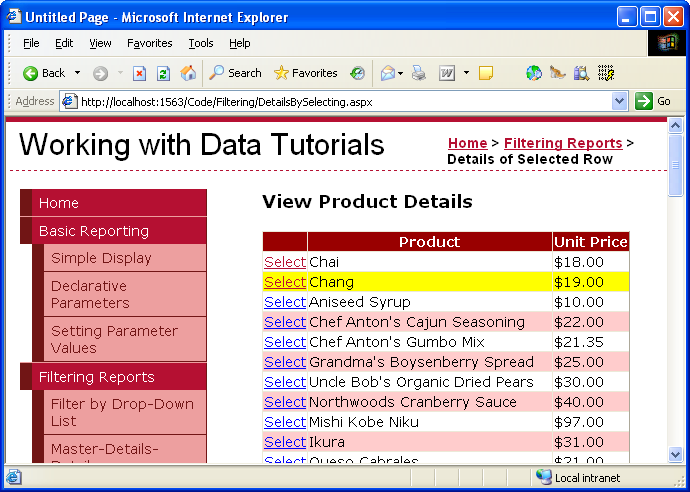The height and width of the screenshot is (492, 690).
Task: Expand the Back button history dropdown
Action: 77,73
